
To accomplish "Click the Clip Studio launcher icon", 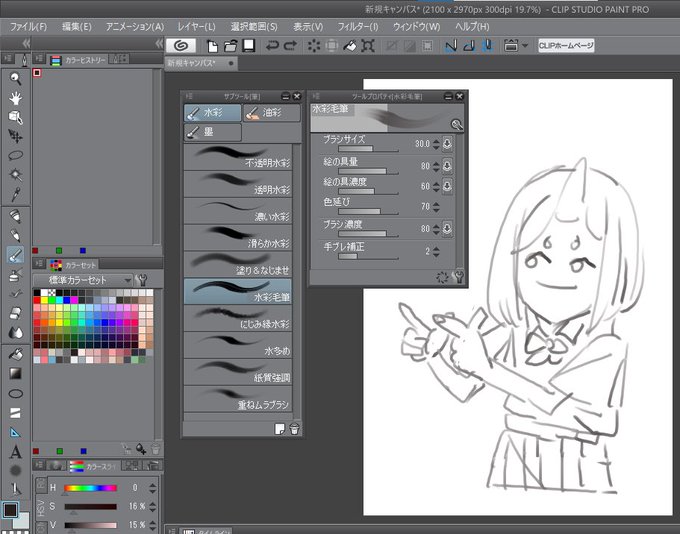I will [x=181, y=46].
